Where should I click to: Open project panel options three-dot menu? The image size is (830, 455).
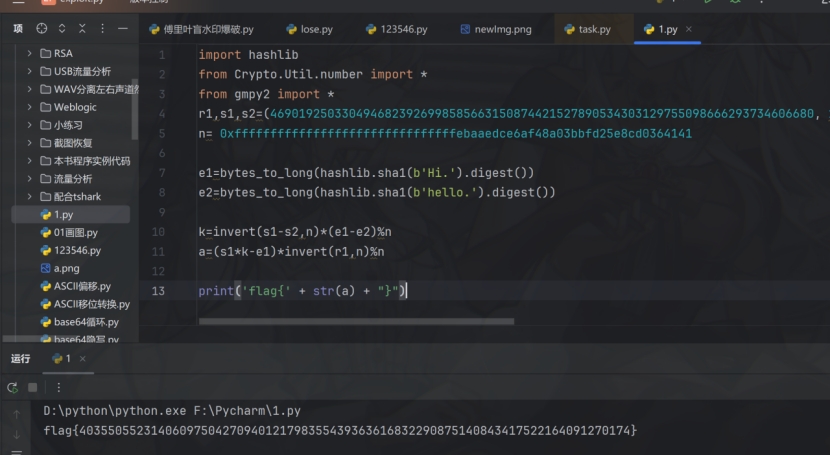point(100,29)
